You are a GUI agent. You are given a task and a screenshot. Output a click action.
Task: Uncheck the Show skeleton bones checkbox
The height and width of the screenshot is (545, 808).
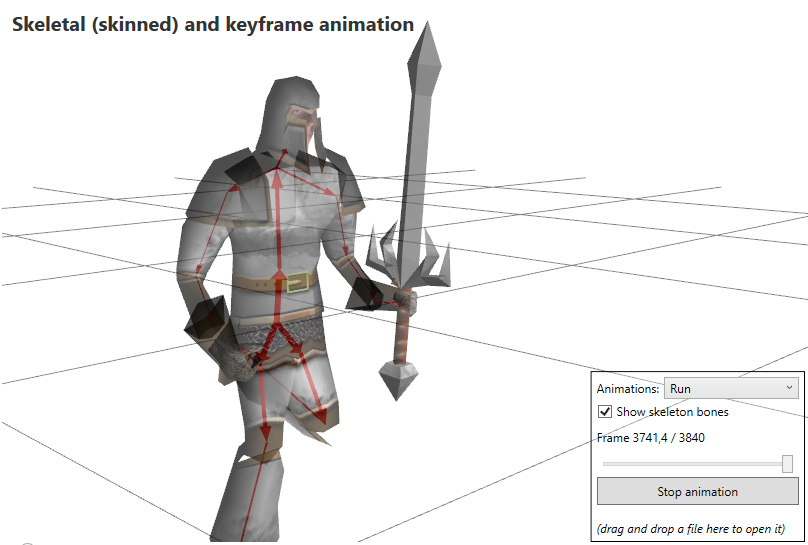click(604, 412)
